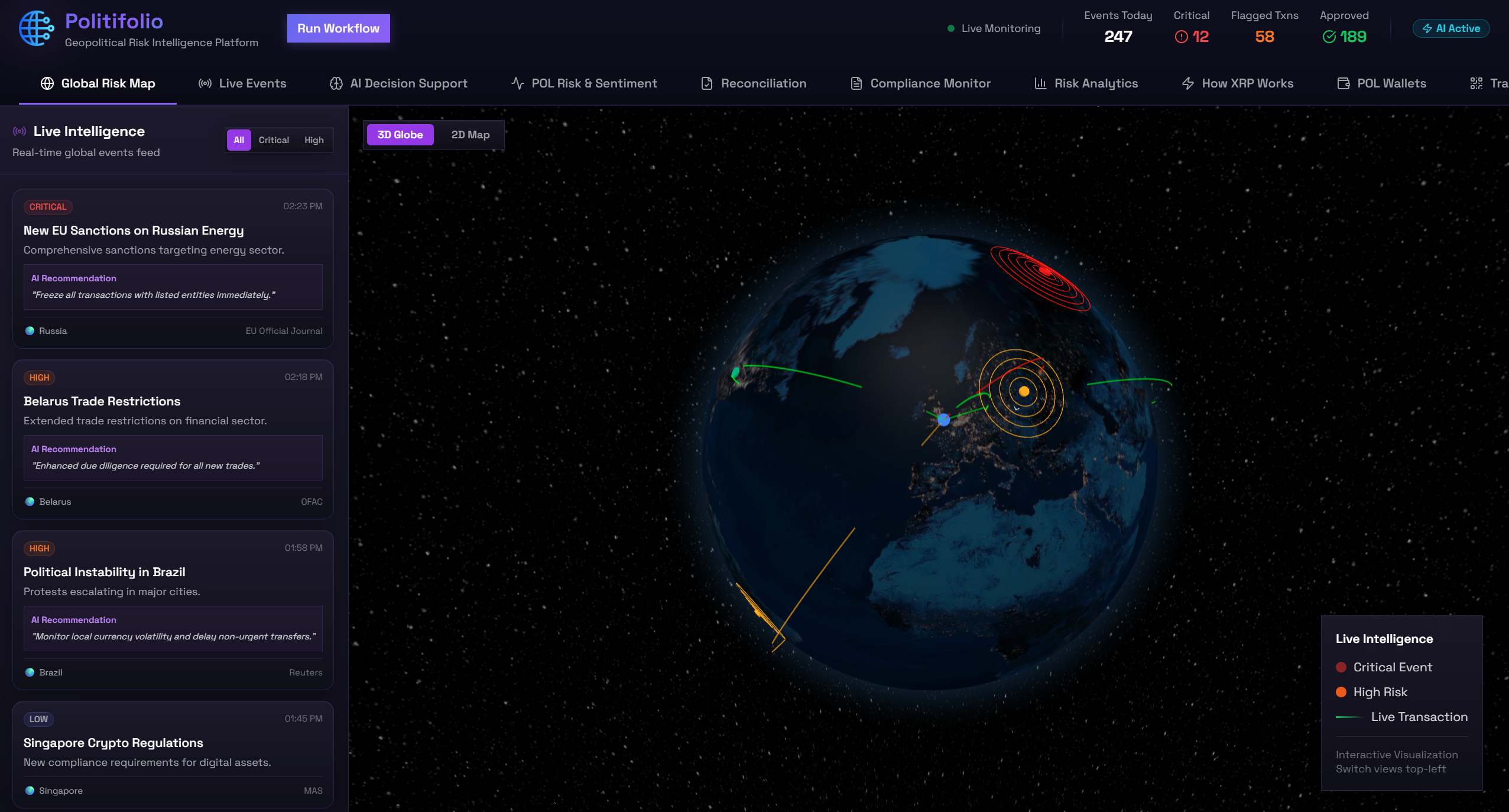Select the 3D Globe view toggle
Screen dimensions: 1509x812
pos(400,135)
